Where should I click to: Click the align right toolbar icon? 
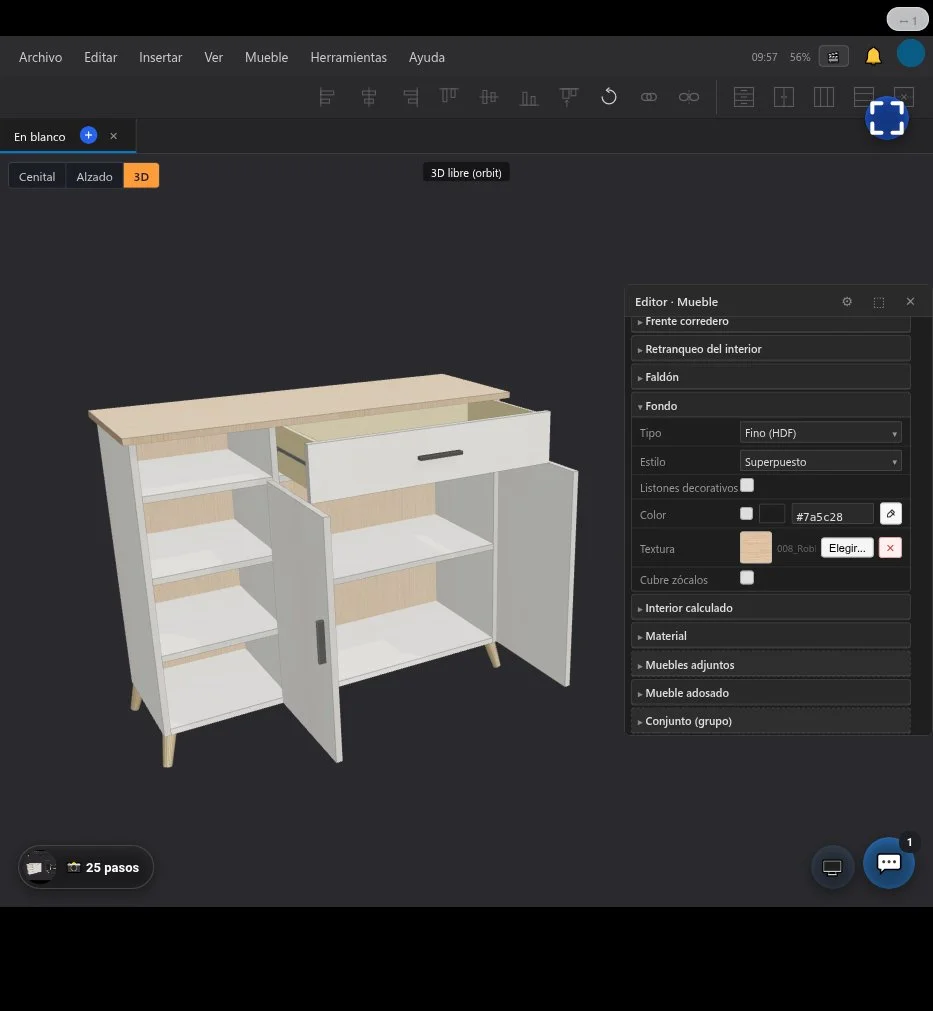coord(410,97)
